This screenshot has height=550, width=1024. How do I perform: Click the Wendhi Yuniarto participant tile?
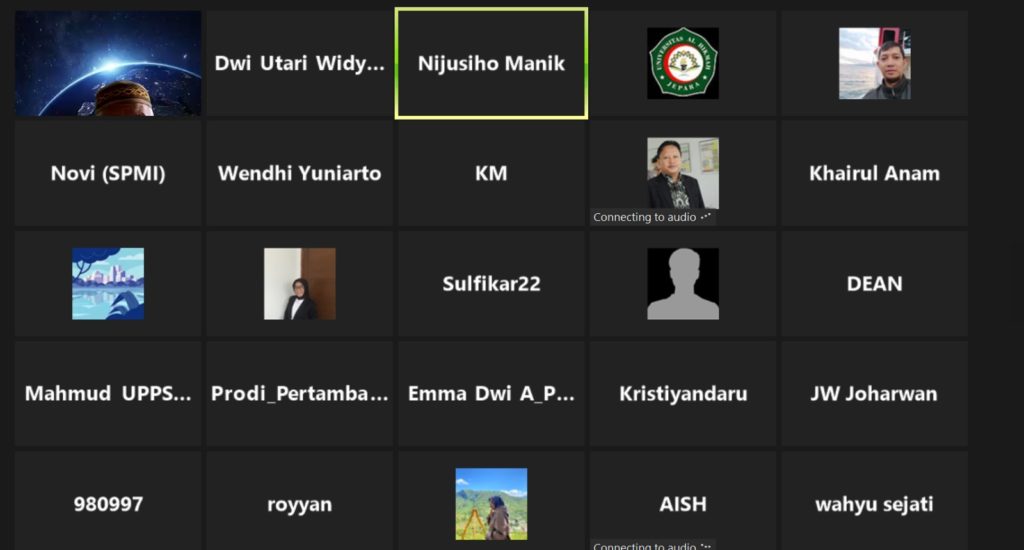coord(300,173)
